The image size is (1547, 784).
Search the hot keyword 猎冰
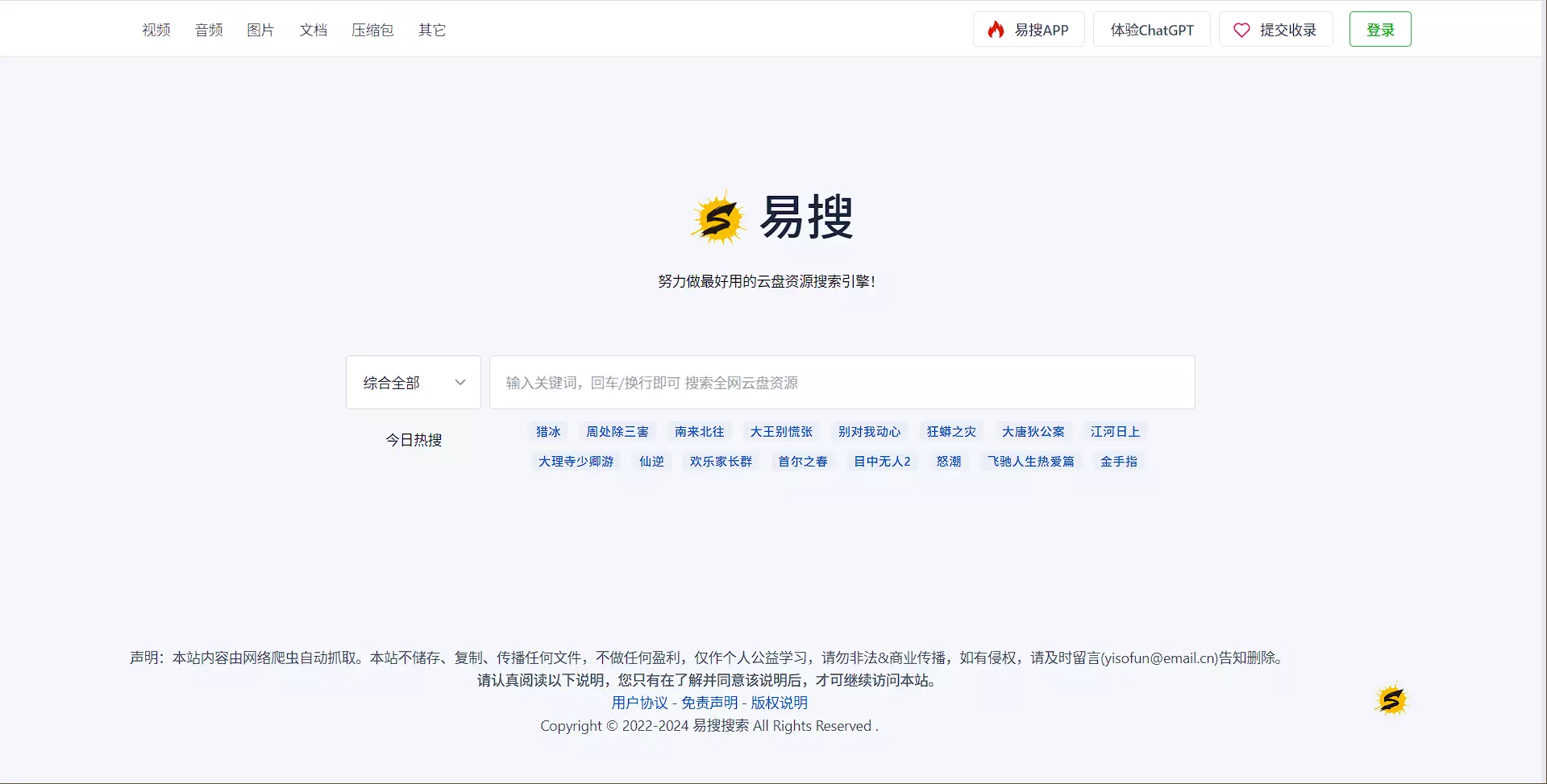point(548,432)
